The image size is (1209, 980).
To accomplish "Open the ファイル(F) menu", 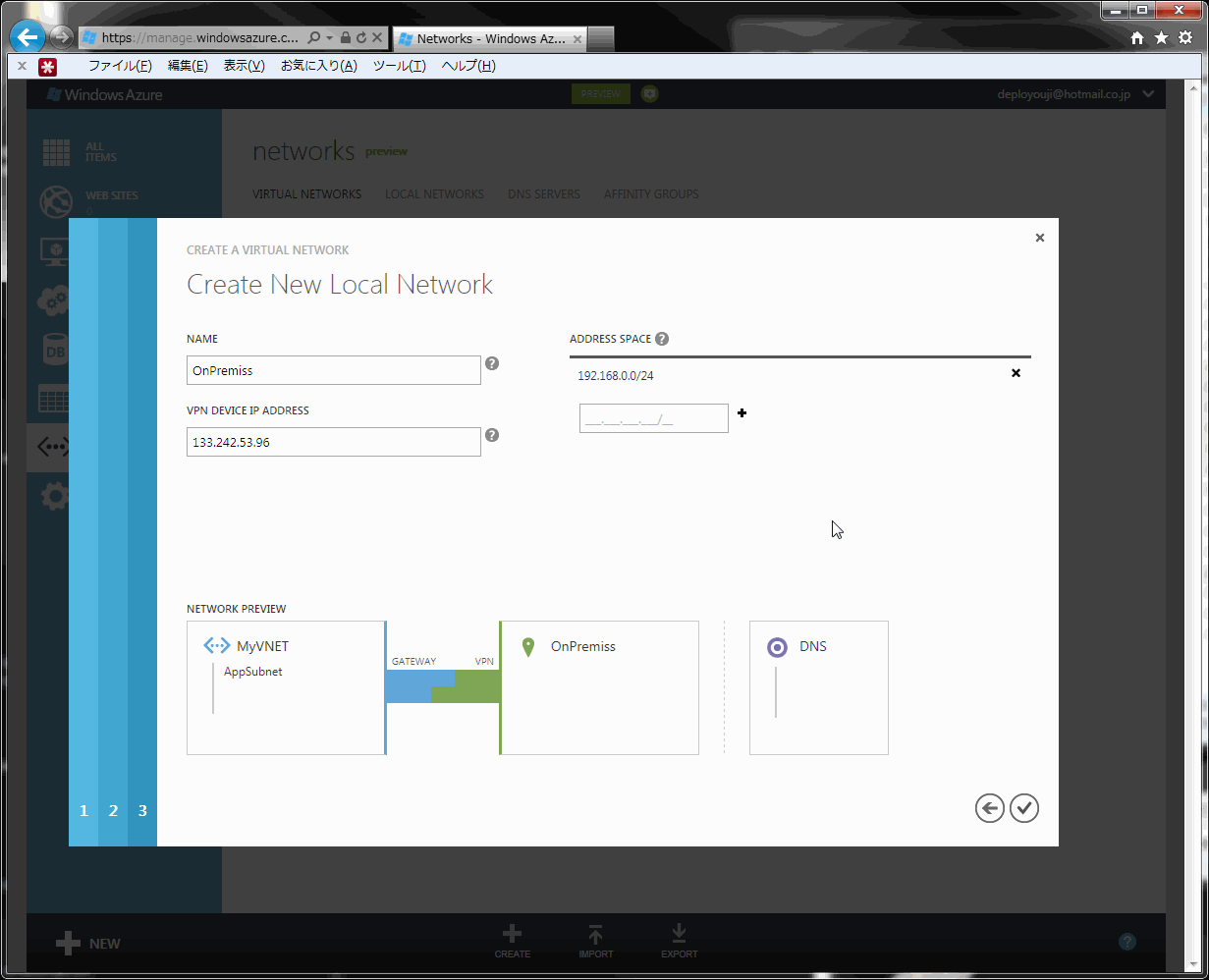I will [x=120, y=66].
